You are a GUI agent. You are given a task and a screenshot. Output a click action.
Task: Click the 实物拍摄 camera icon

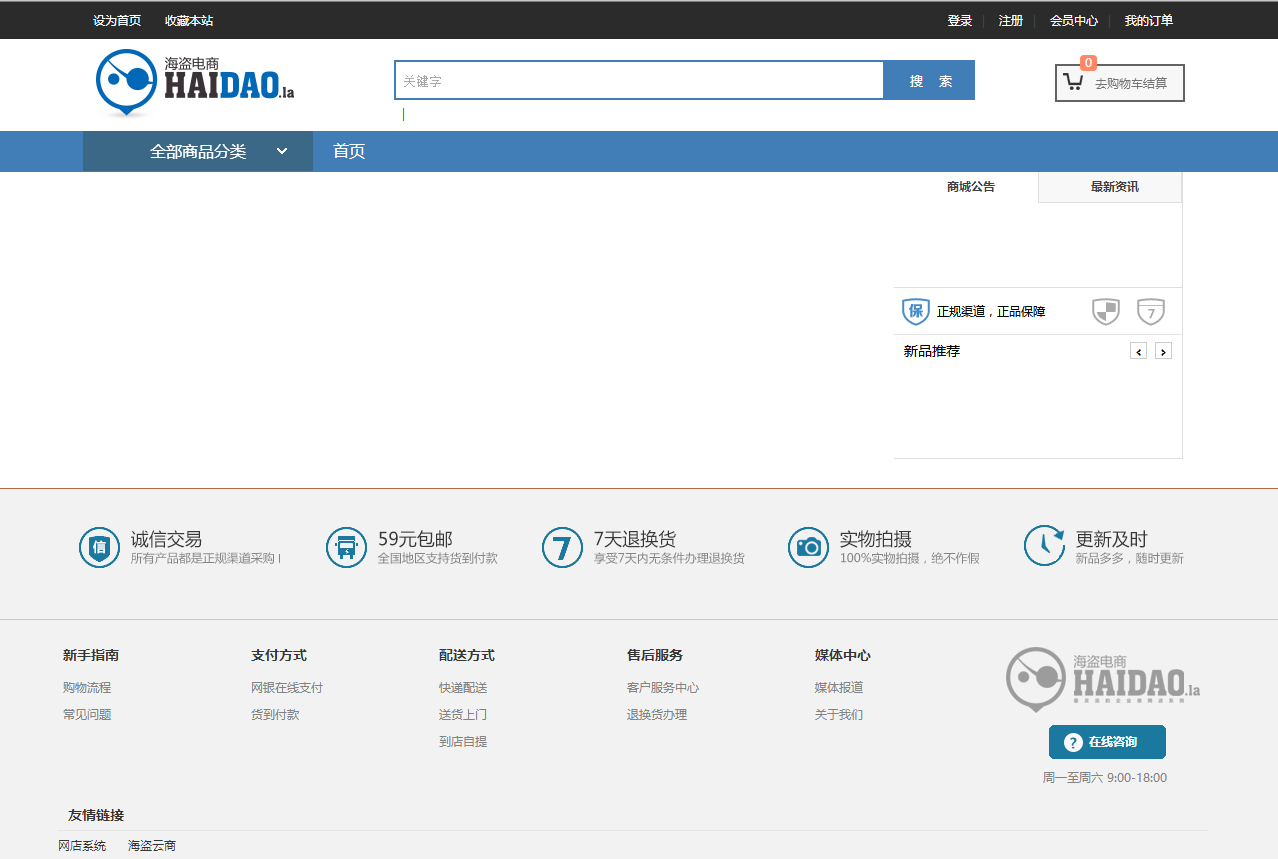808,547
